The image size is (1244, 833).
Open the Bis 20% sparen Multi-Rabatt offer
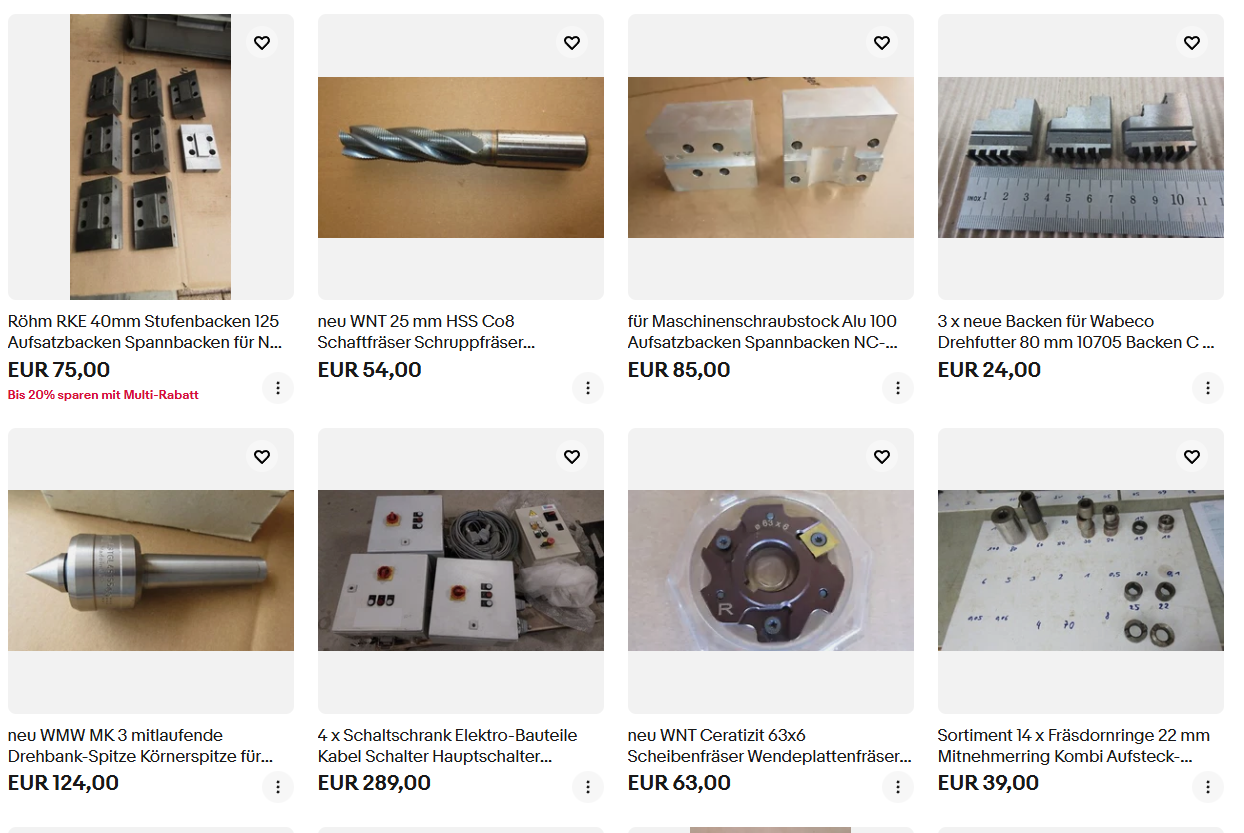tap(103, 395)
